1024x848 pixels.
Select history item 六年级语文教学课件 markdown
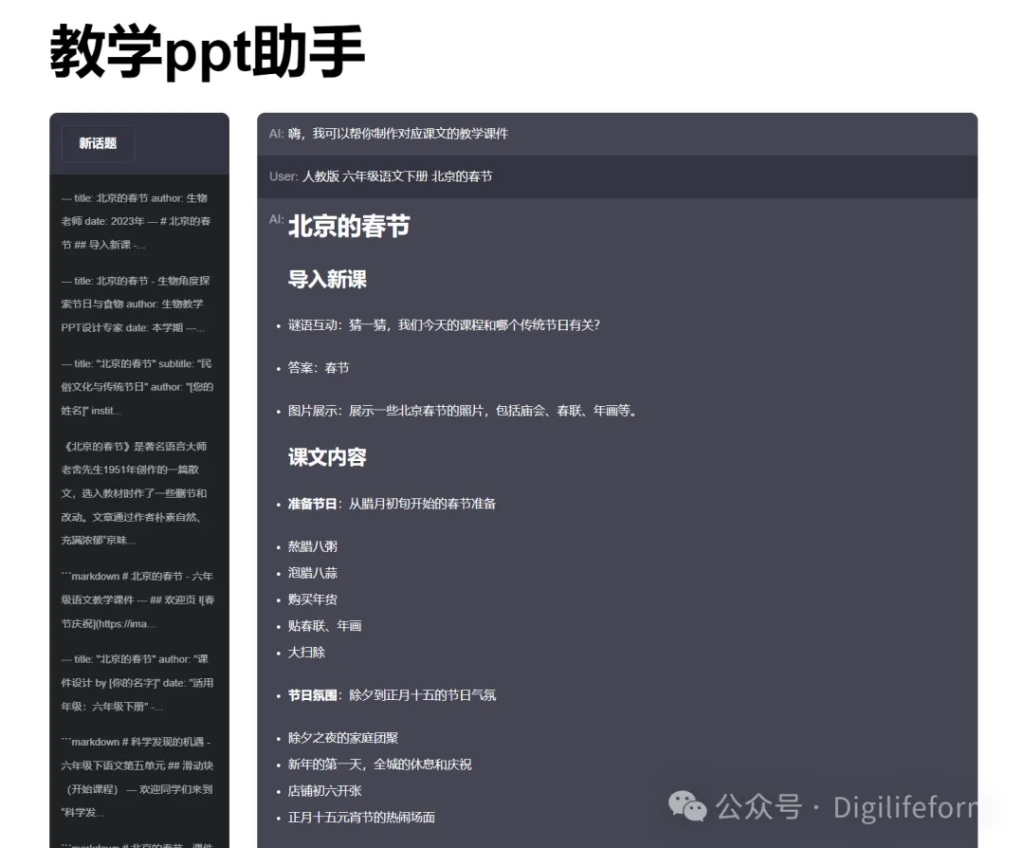[137, 600]
